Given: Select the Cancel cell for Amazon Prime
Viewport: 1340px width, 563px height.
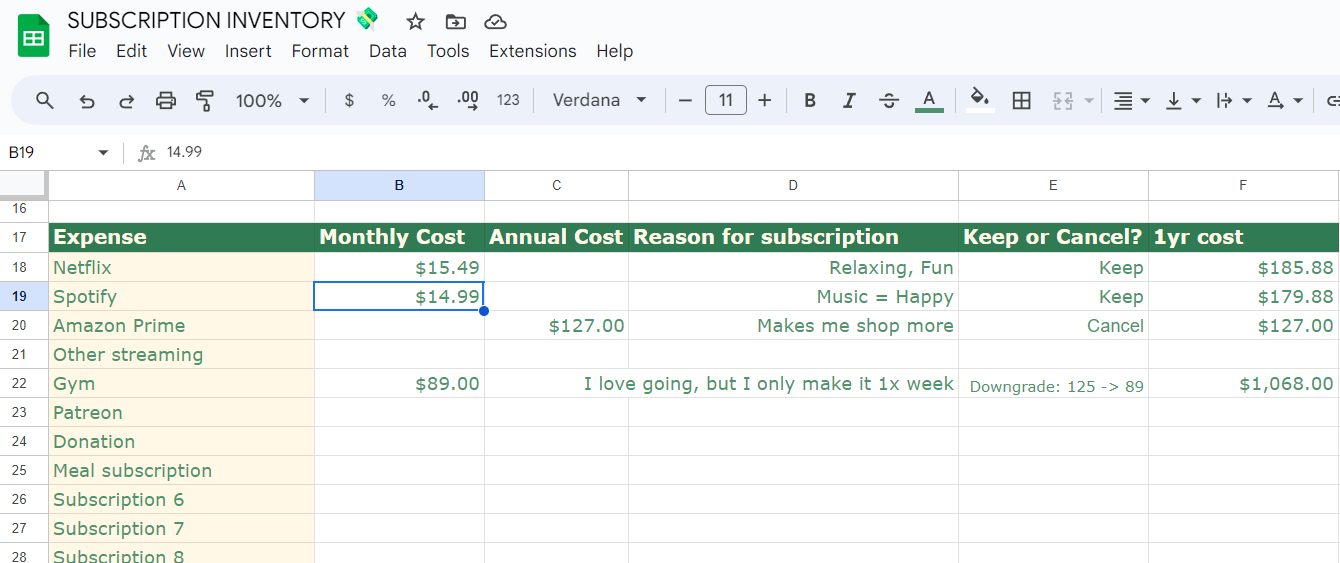Looking at the screenshot, I should 1053,326.
